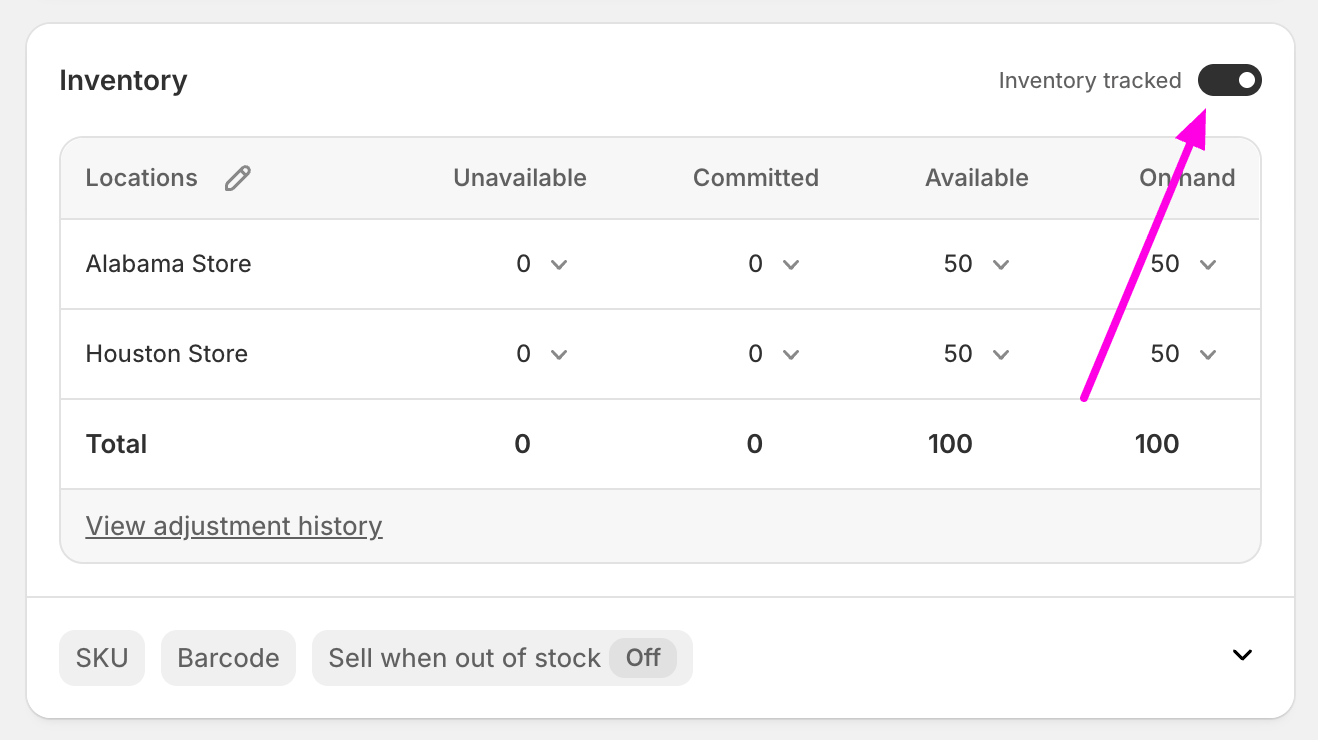The height and width of the screenshot is (740, 1318).
Task: Expand the inventory details chevron
Action: tap(1242, 656)
